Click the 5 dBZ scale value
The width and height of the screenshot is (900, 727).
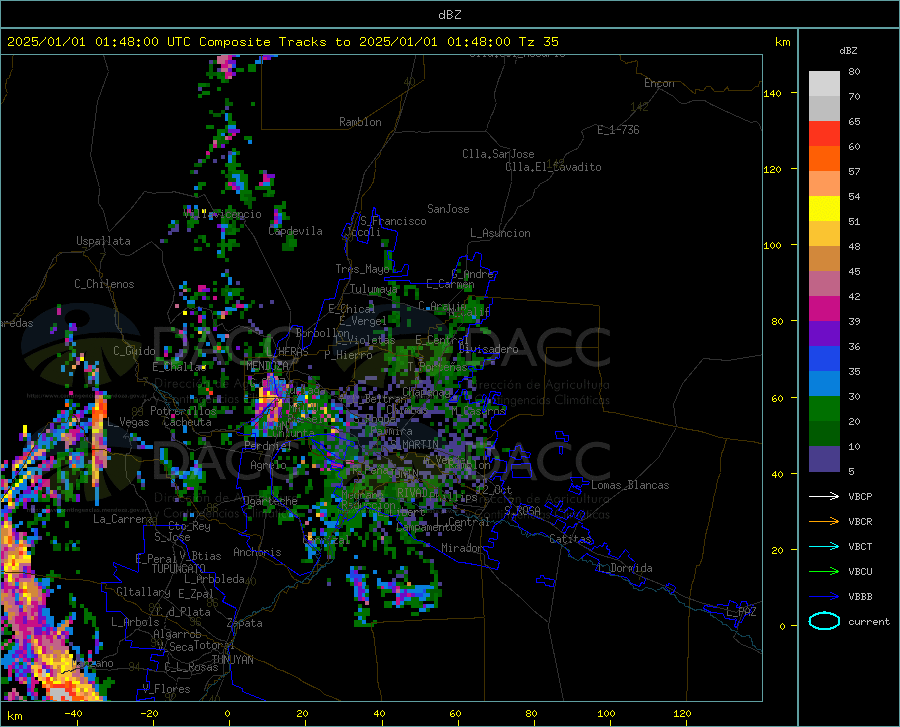tap(851, 471)
